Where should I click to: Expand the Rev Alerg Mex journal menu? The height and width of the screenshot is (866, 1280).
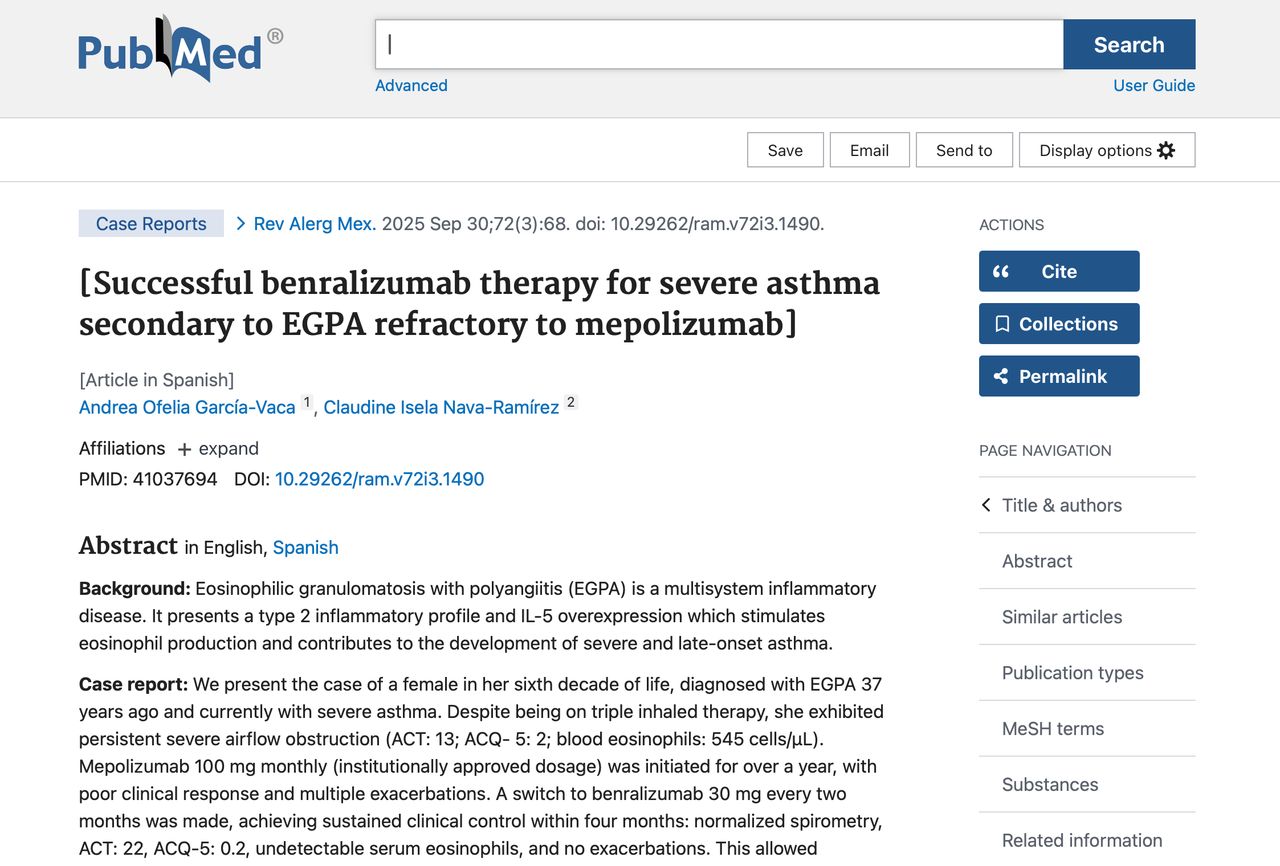tap(315, 224)
